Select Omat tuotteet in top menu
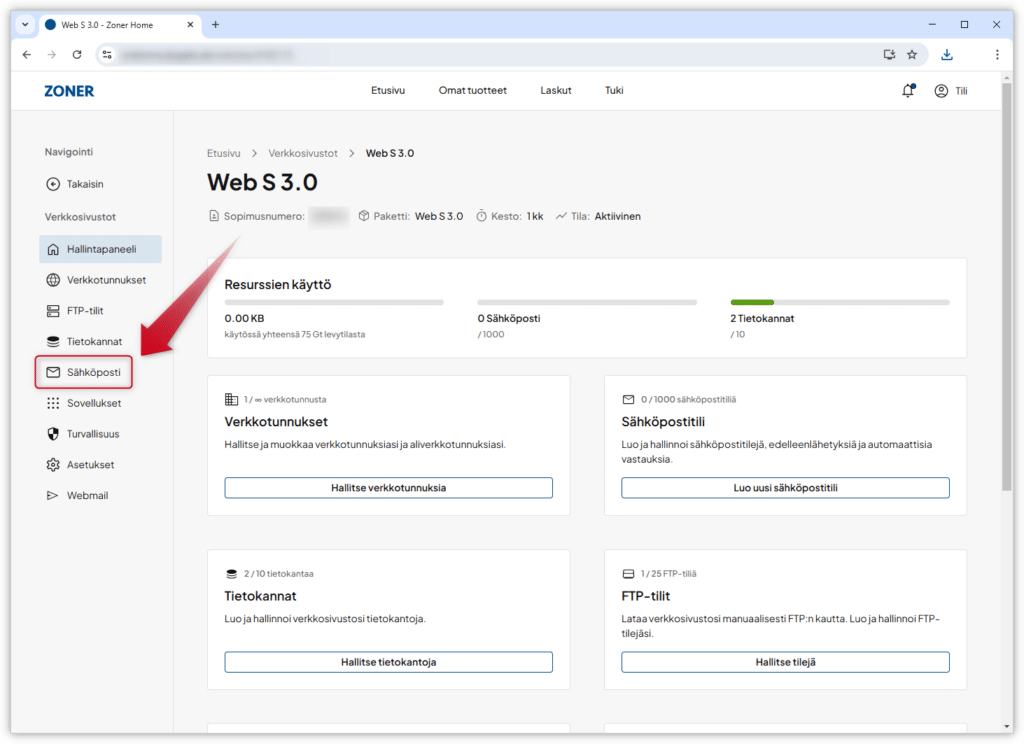Viewport: 1024px width, 744px height. [472, 90]
